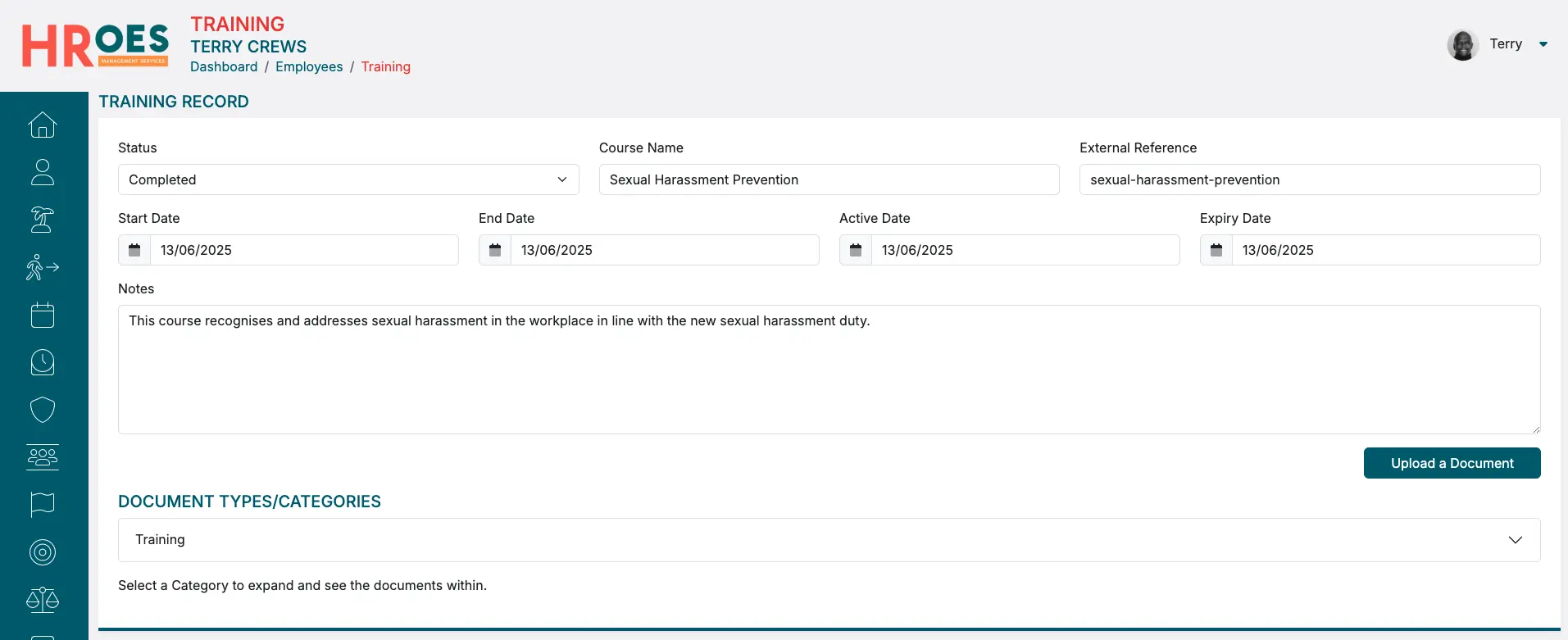The width and height of the screenshot is (1568, 640).
Task: Open the calendar icon in sidebar
Action: [x=43, y=315]
